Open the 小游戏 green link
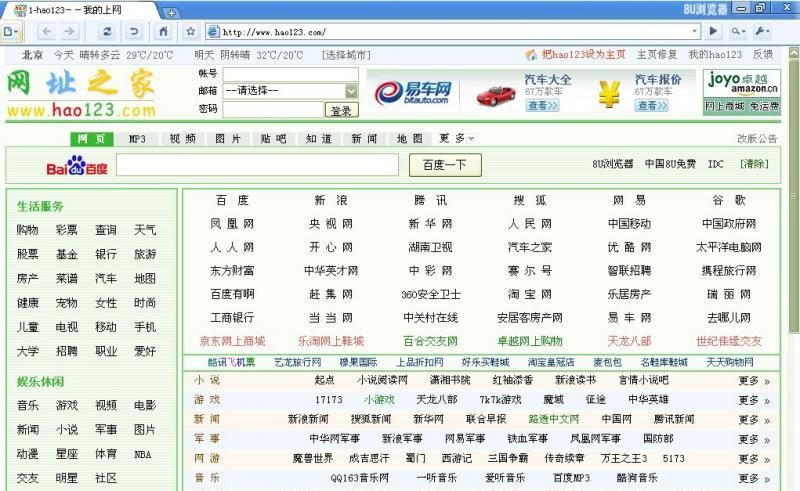This screenshot has height=491, width=800. (379, 400)
